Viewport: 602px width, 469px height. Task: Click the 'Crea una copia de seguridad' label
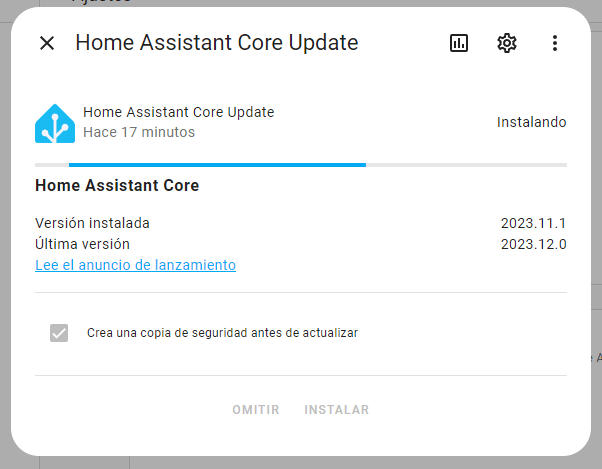(222, 333)
